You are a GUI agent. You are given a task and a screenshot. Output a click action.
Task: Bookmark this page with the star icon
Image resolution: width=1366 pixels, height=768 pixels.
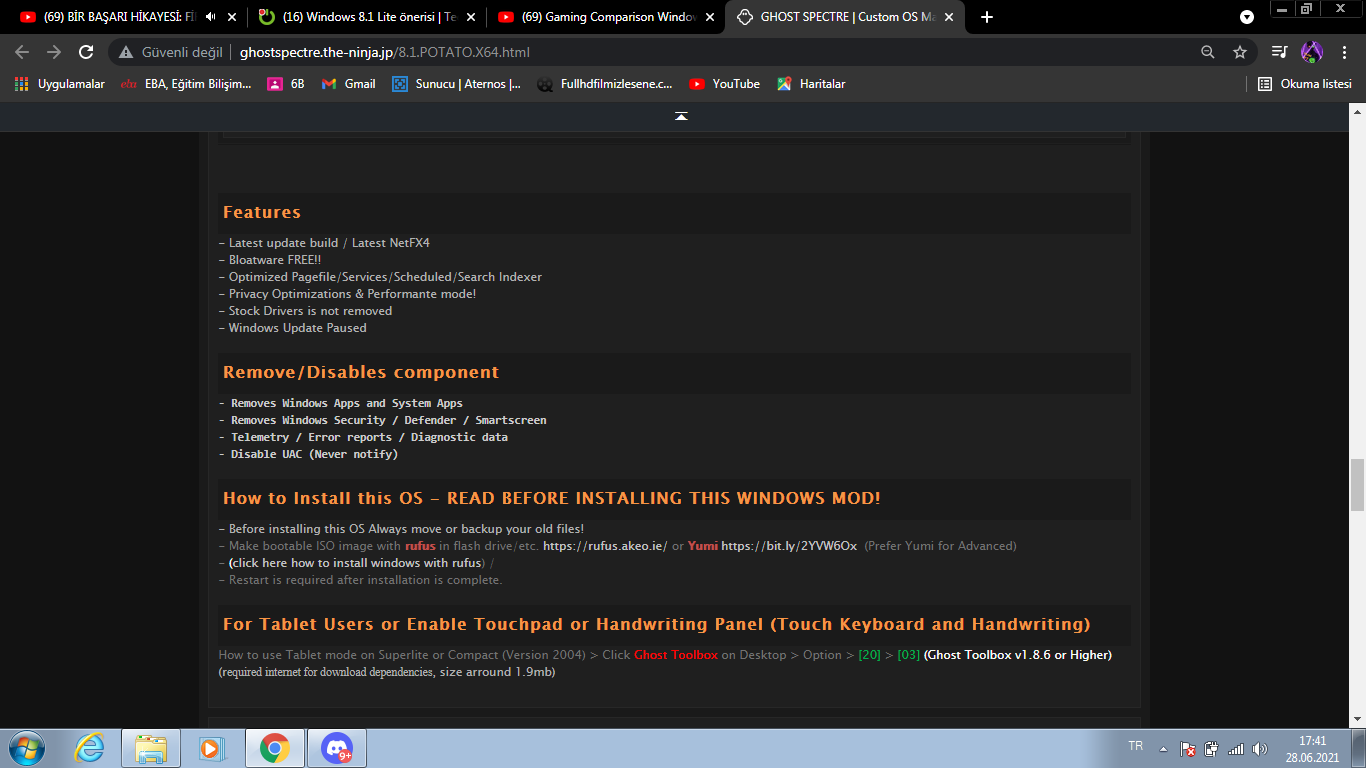pos(1240,52)
